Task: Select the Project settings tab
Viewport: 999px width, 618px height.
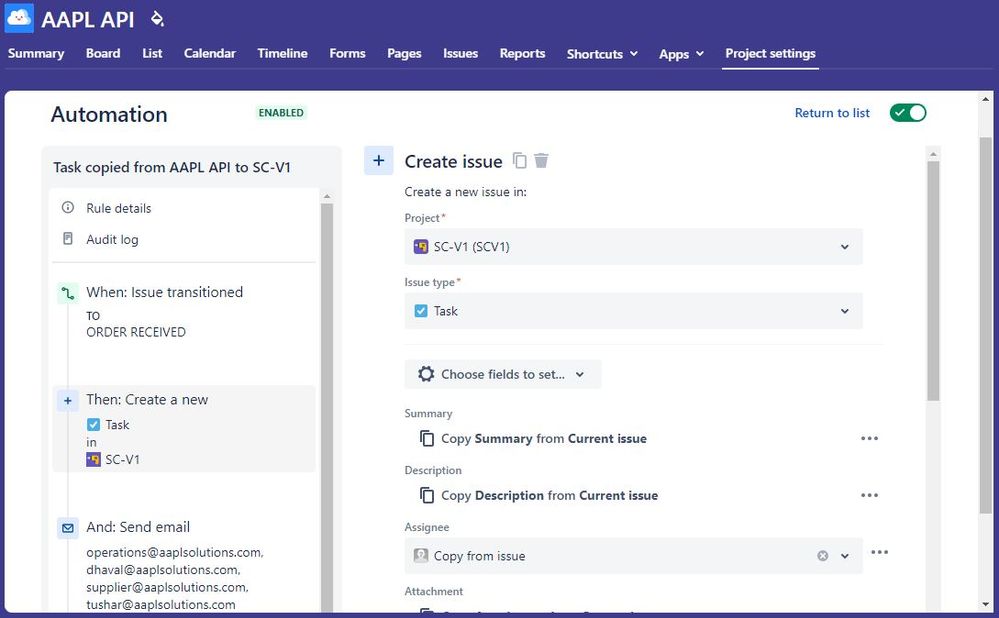Action: [x=770, y=54]
